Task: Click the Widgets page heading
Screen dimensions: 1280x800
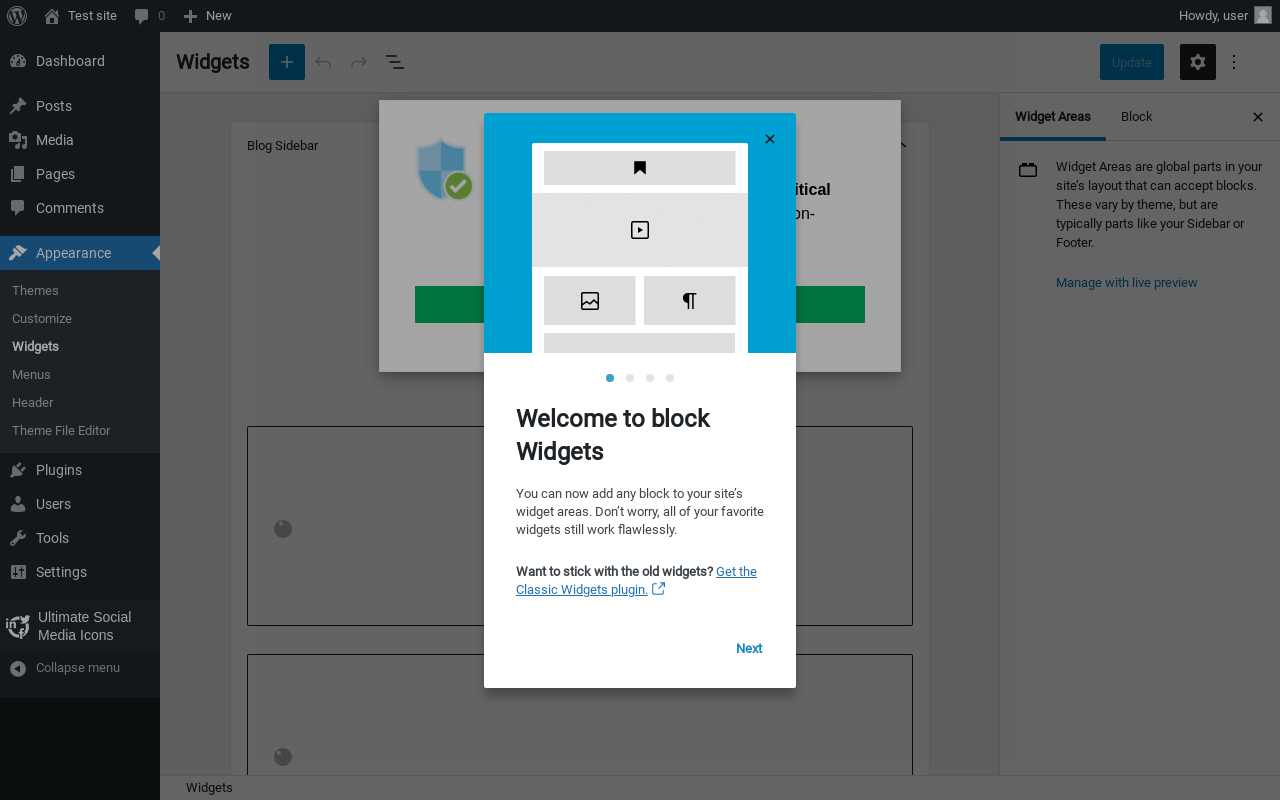Action: click(x=213, y=62)
